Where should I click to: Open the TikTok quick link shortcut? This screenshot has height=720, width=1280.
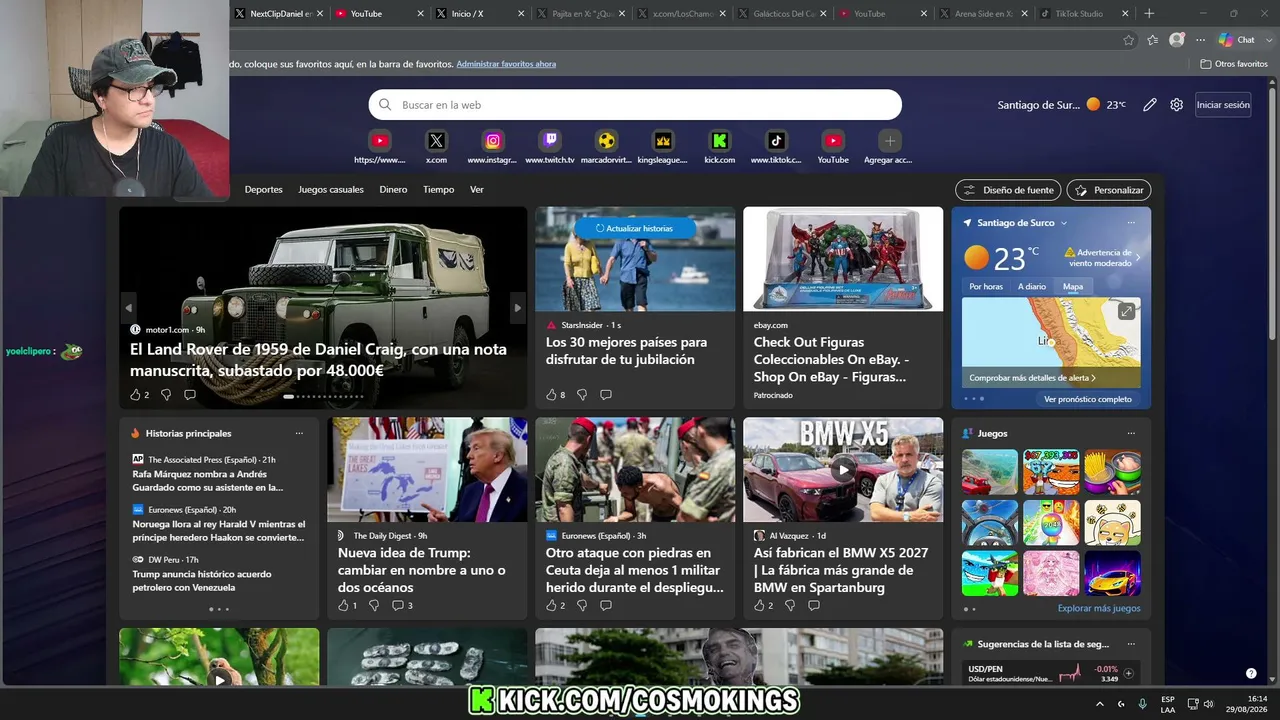[x=776, y=141]
